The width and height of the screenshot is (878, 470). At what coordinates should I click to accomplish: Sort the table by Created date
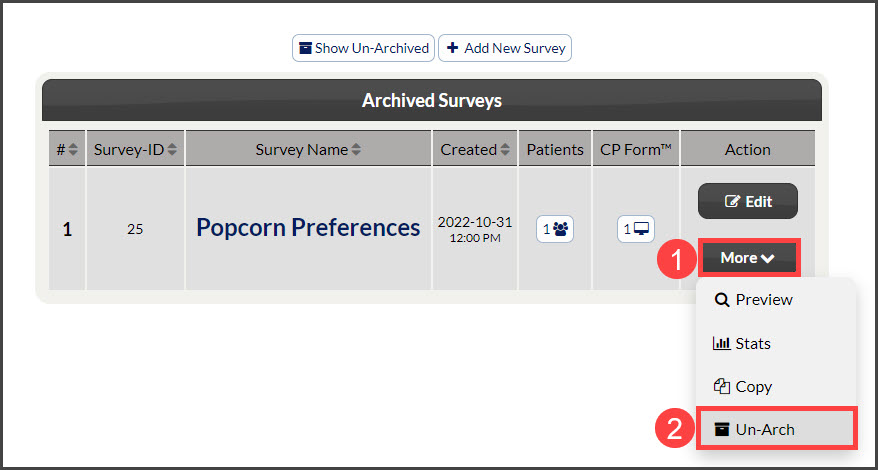(505, 150)
